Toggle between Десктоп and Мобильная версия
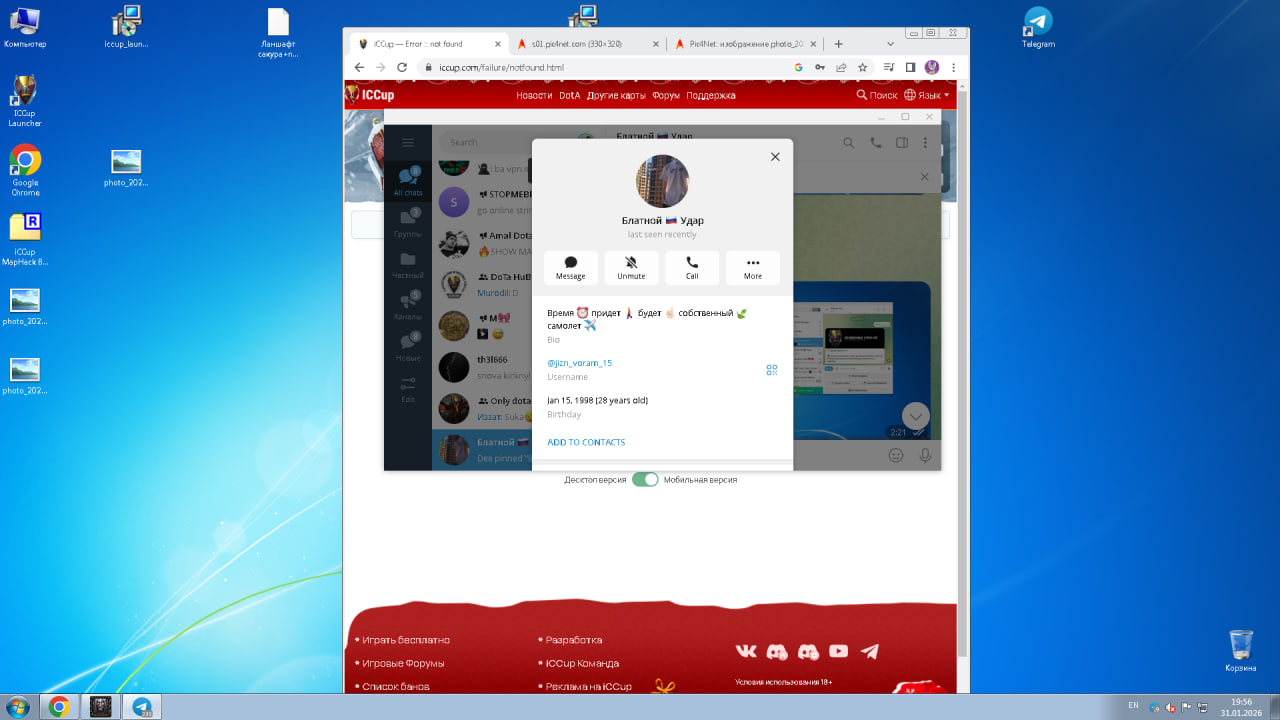 point(645,480)
